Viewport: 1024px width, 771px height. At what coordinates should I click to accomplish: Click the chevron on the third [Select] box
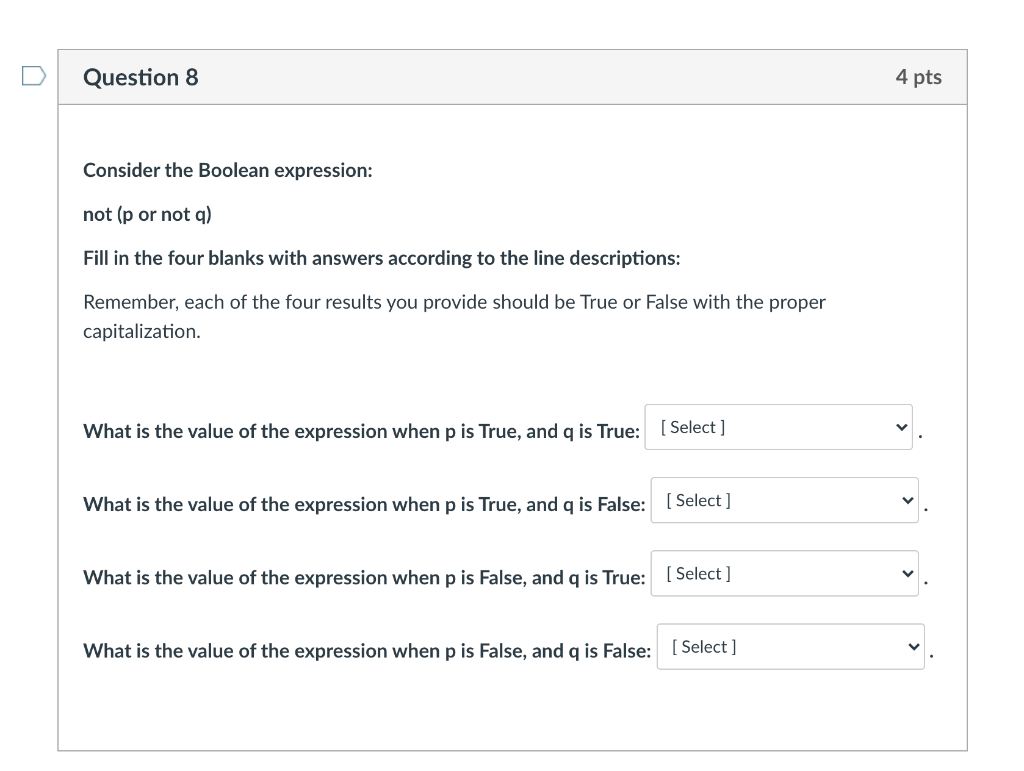(x=907, y=573)
